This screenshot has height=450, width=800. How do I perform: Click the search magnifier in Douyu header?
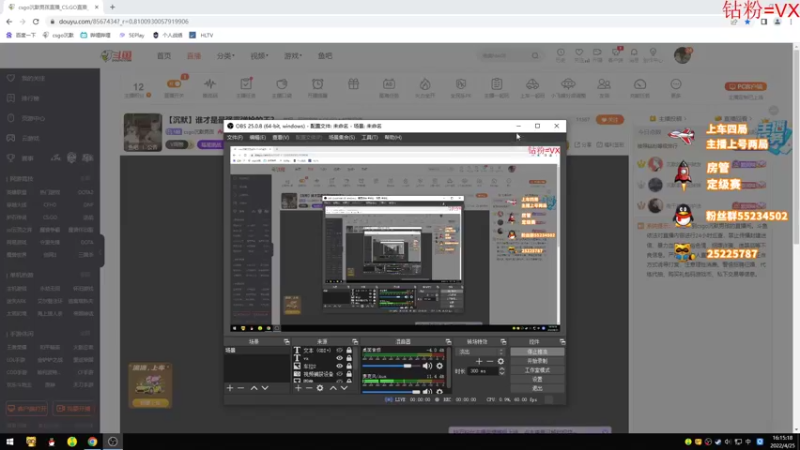[535, 56]
